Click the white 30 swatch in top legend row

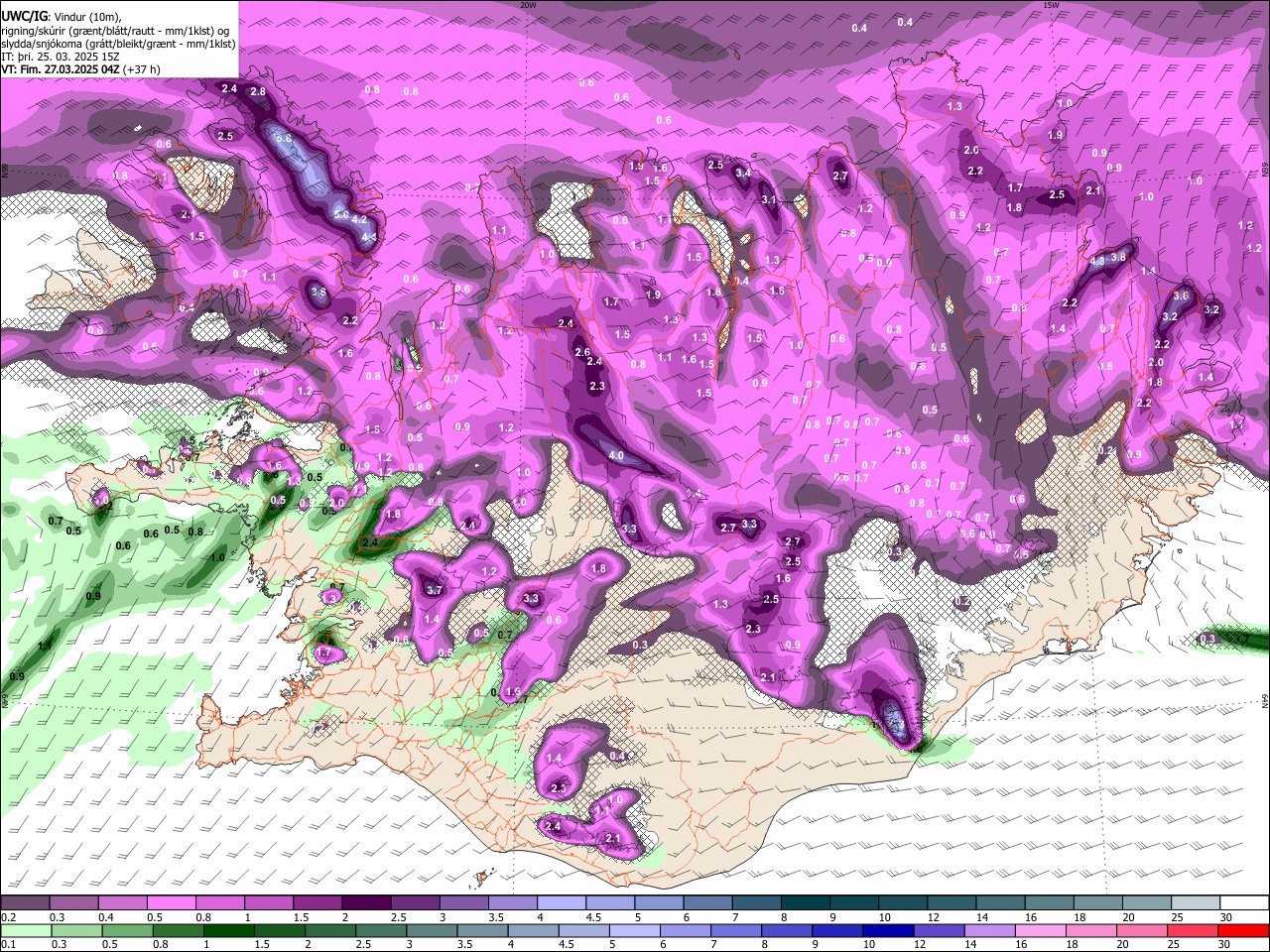(1244, 902)
